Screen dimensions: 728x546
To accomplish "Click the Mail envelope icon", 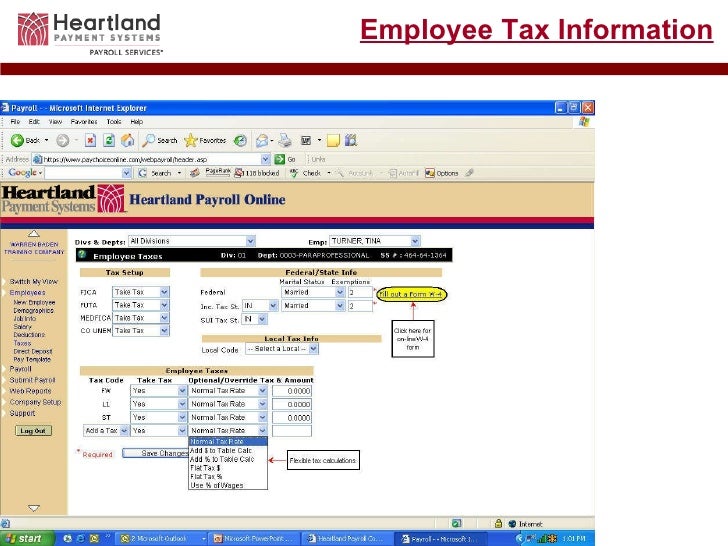I will (262, 140).
